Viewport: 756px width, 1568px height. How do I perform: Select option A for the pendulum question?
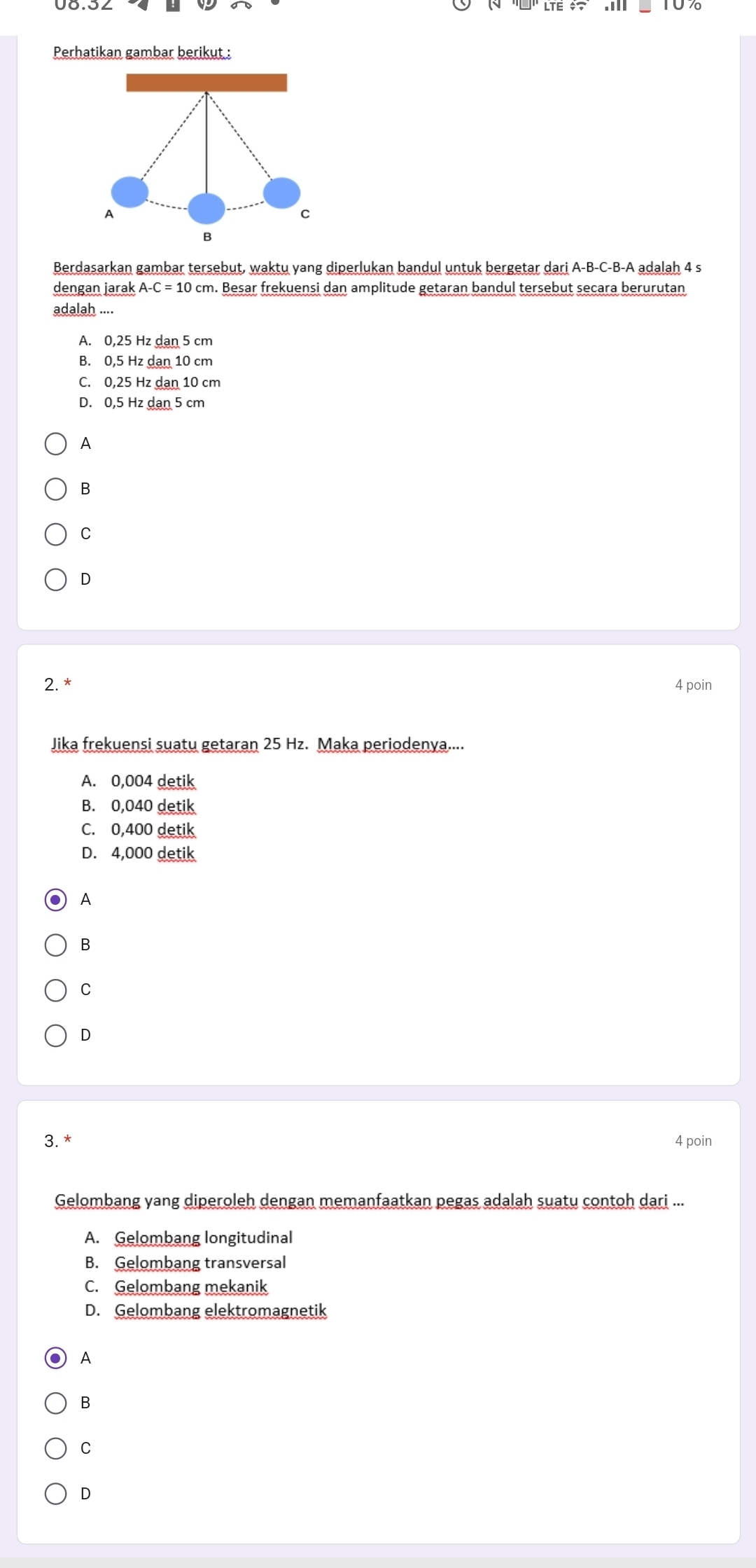[56, 444]
